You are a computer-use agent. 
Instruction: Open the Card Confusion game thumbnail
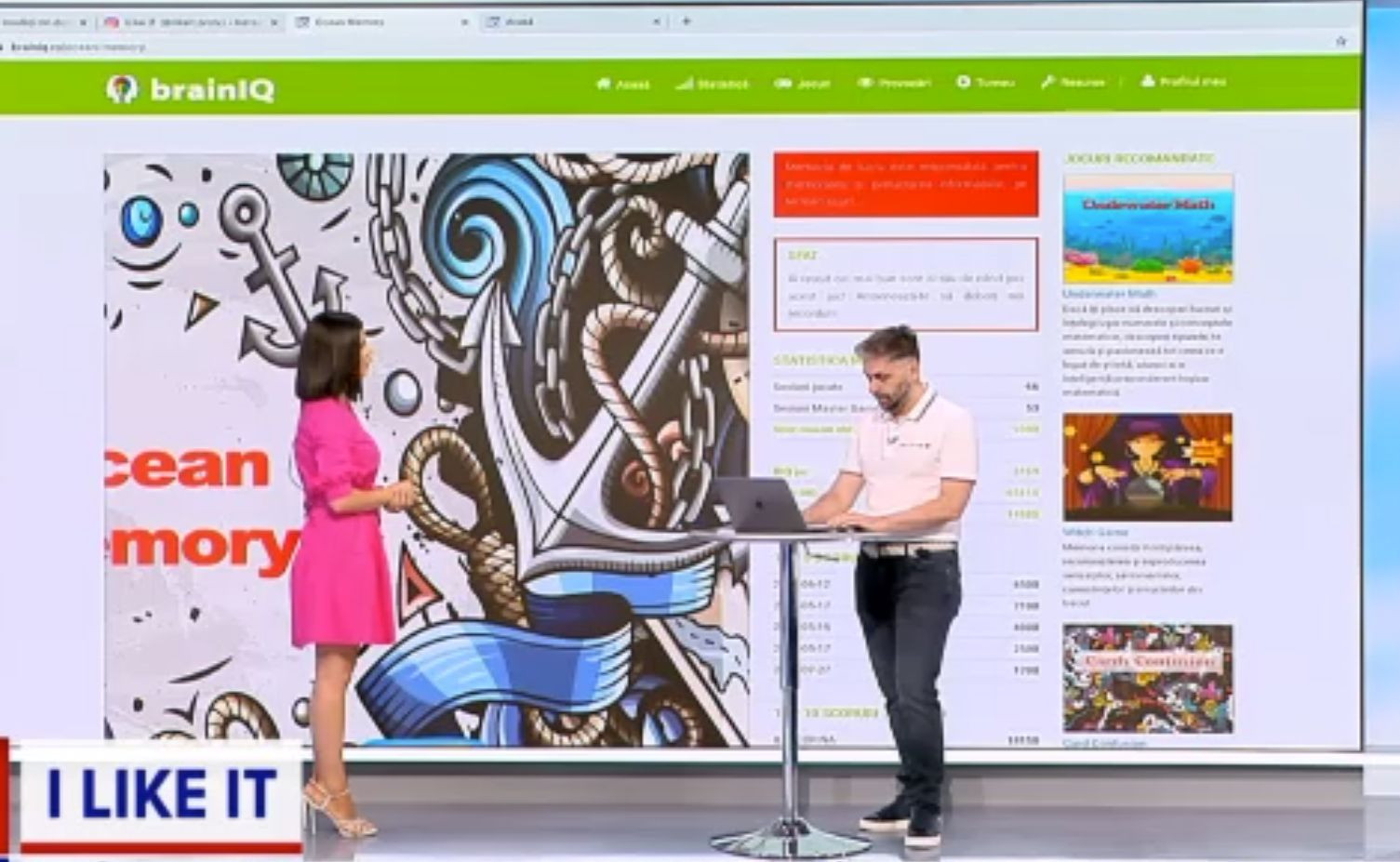tap(1148, 679)
